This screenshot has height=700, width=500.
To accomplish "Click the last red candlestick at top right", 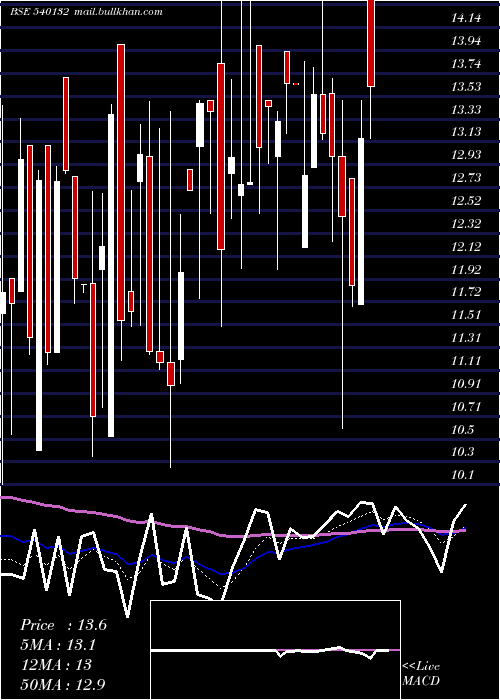I will coord(371,43).
